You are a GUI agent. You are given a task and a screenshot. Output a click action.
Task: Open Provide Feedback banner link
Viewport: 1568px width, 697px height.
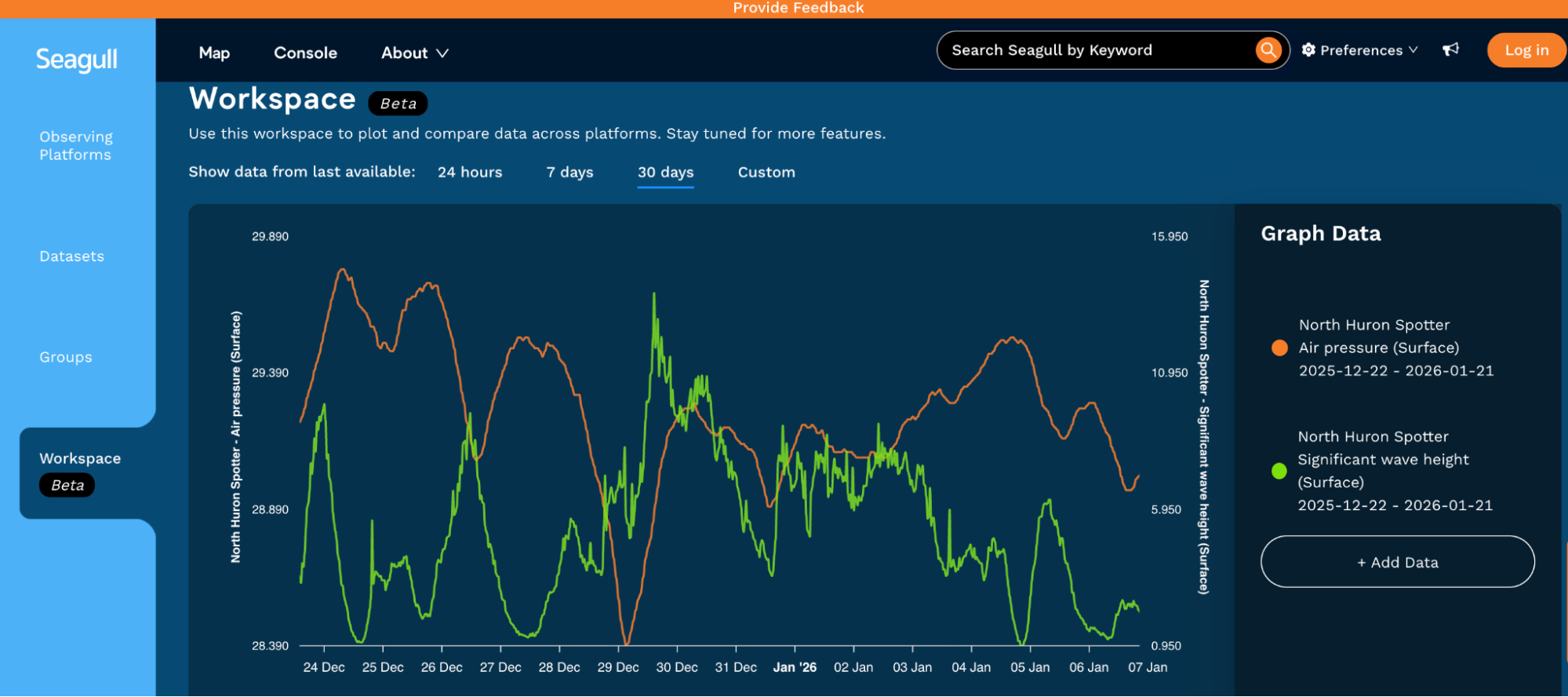point(798,8)
